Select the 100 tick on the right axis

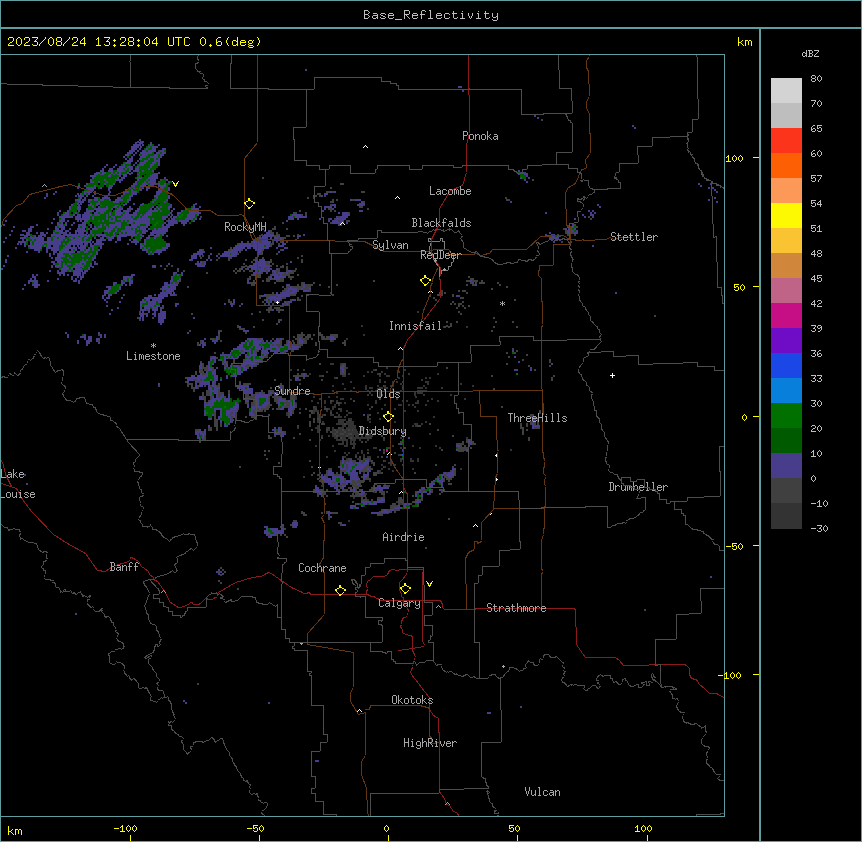click(734, 158)
